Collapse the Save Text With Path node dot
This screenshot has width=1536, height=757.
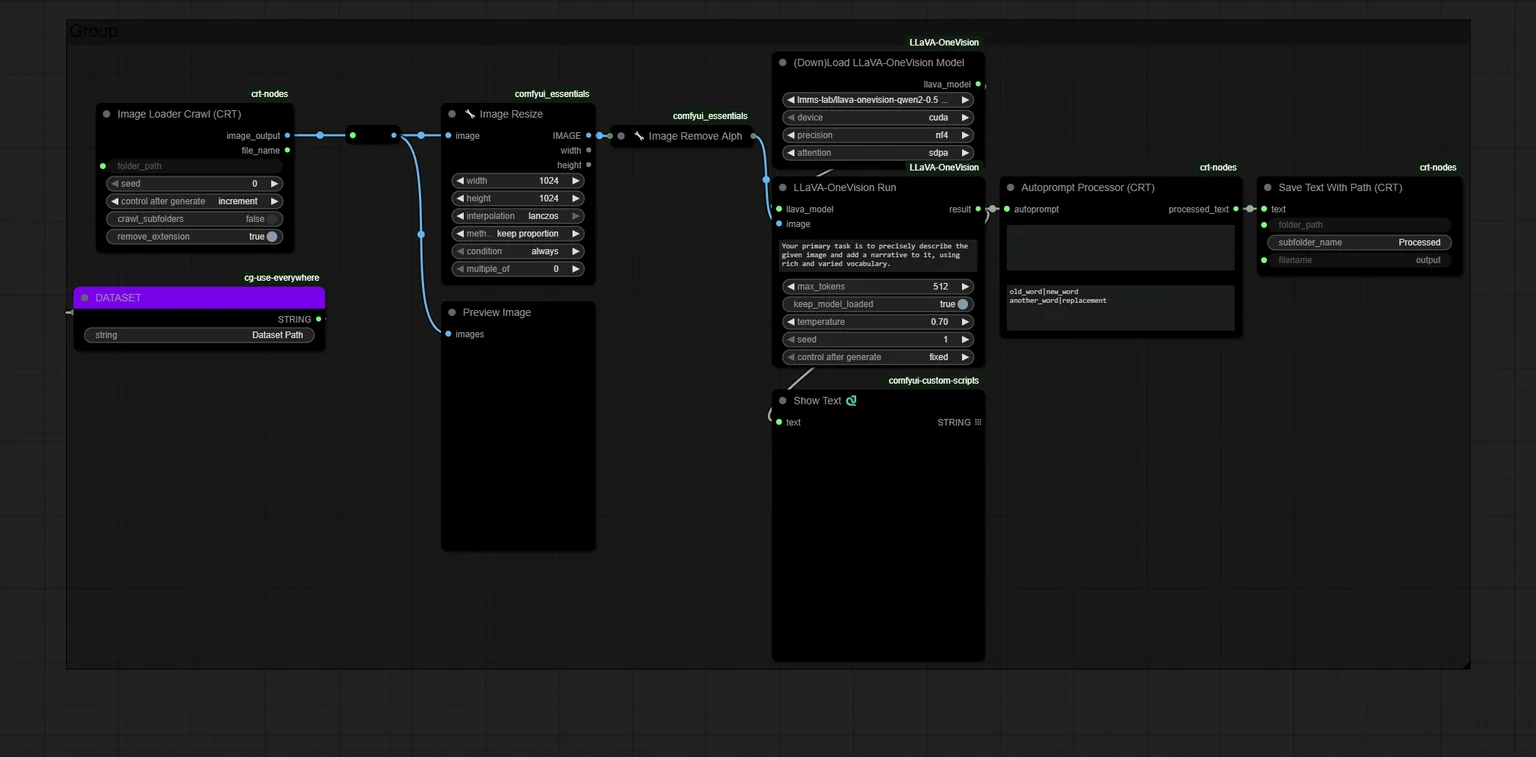pyautogui.click(x=1267, y=187)
